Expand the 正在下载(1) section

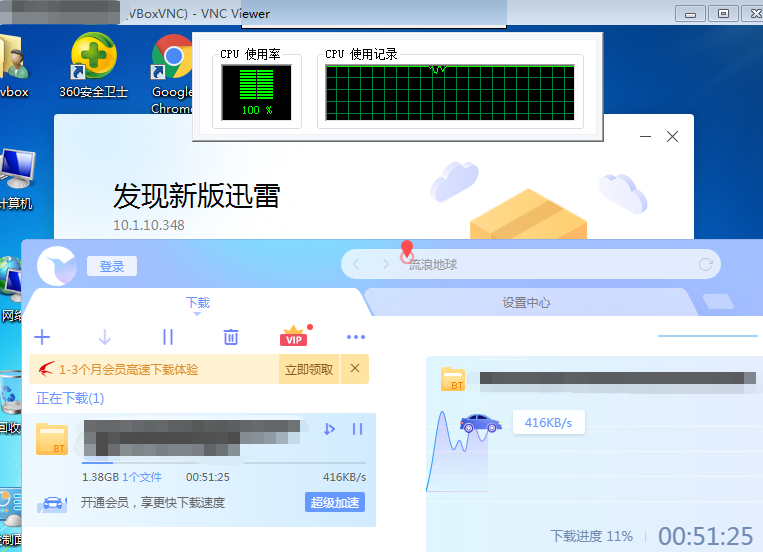tap(70, 398)
